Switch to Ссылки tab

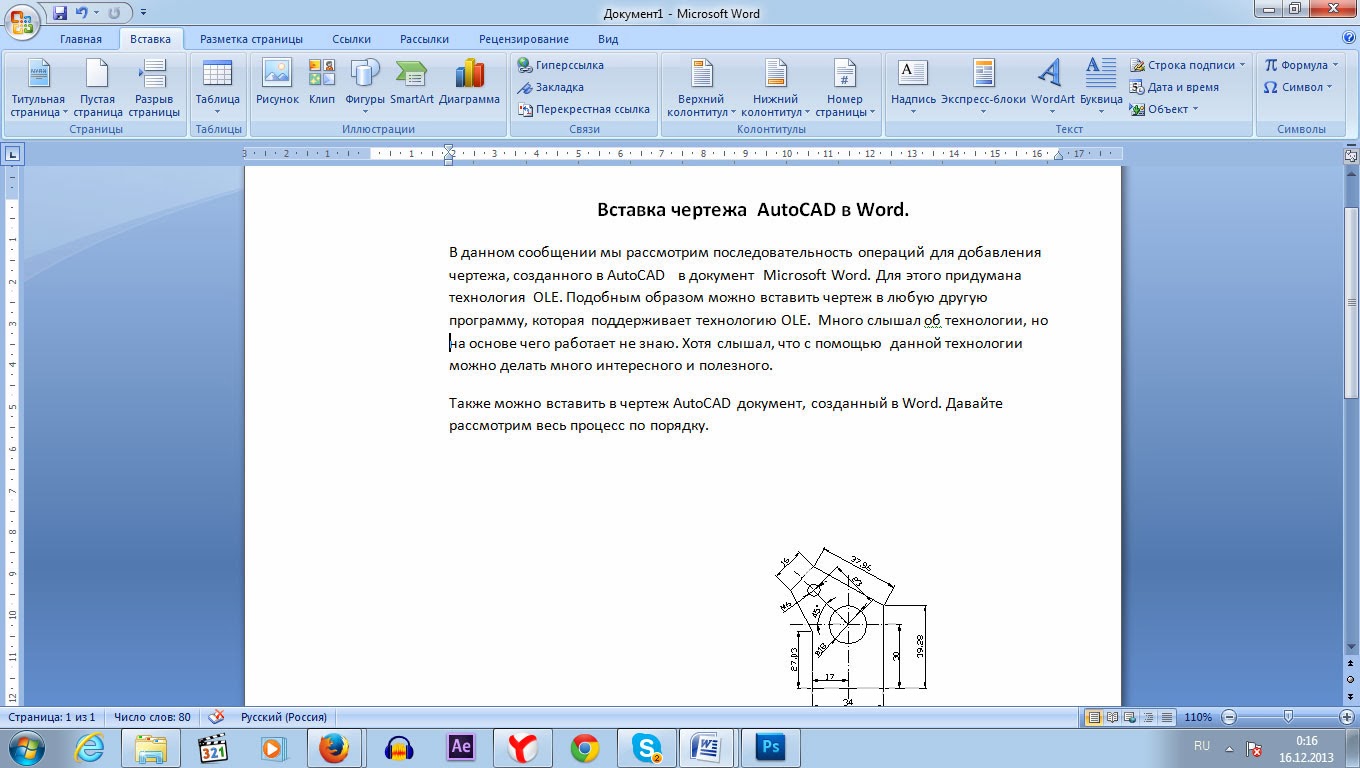tap(352, 39)
